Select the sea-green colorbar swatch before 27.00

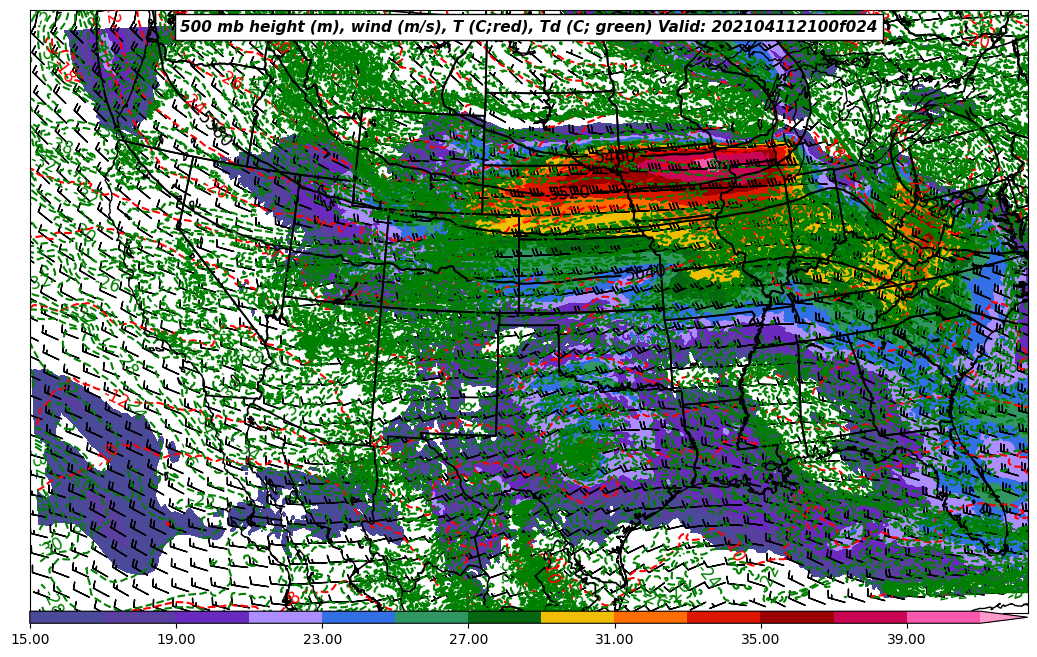click(432, 617)
